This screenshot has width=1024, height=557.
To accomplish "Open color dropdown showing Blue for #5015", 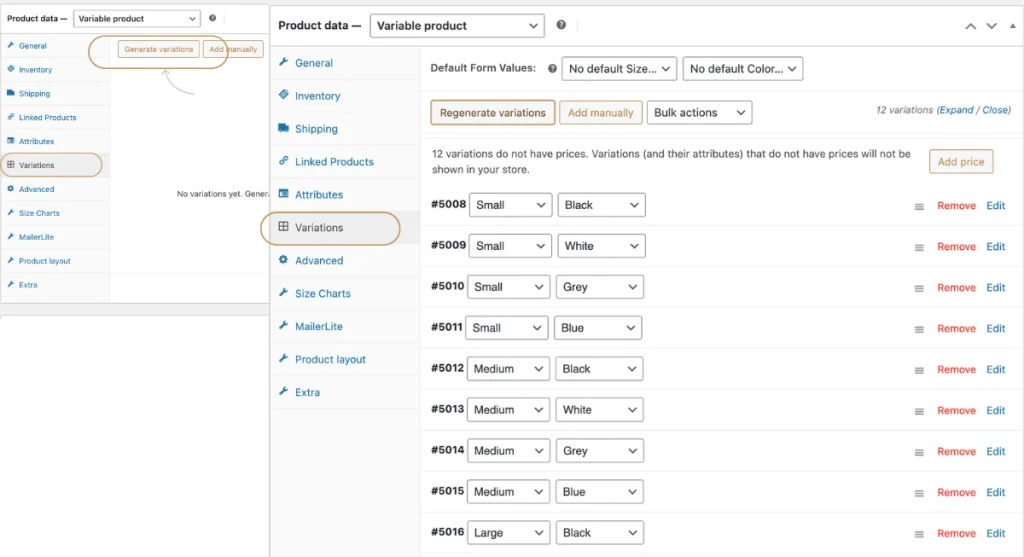I will click(600, 492).
